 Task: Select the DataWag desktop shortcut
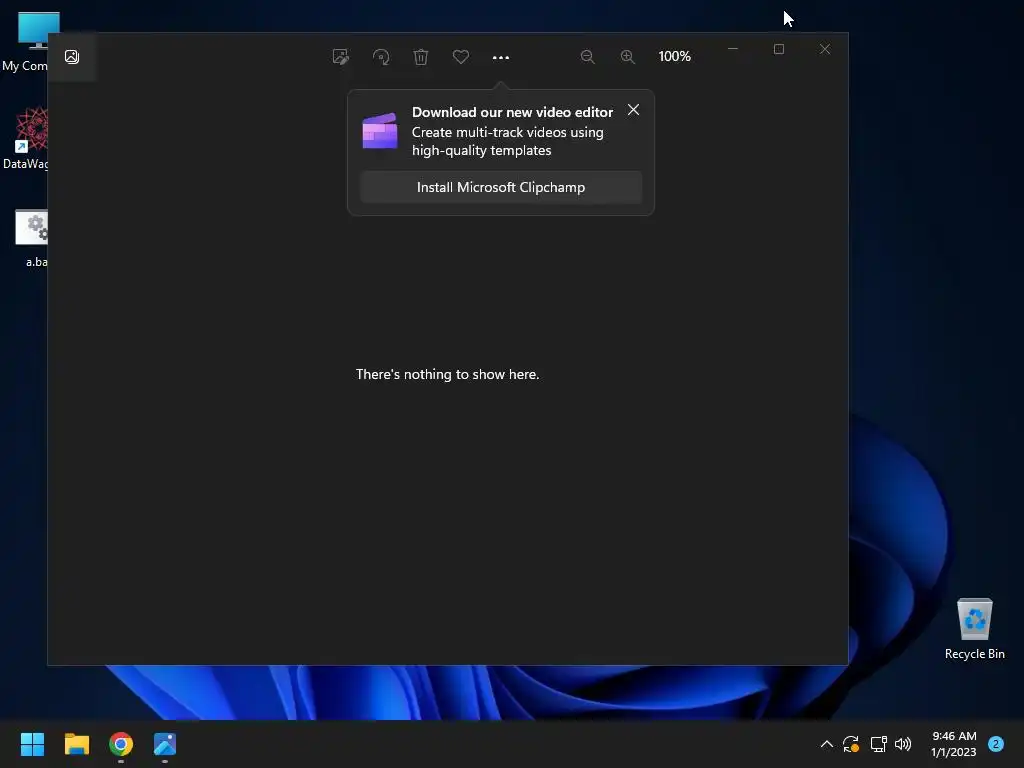pos(25,138)
